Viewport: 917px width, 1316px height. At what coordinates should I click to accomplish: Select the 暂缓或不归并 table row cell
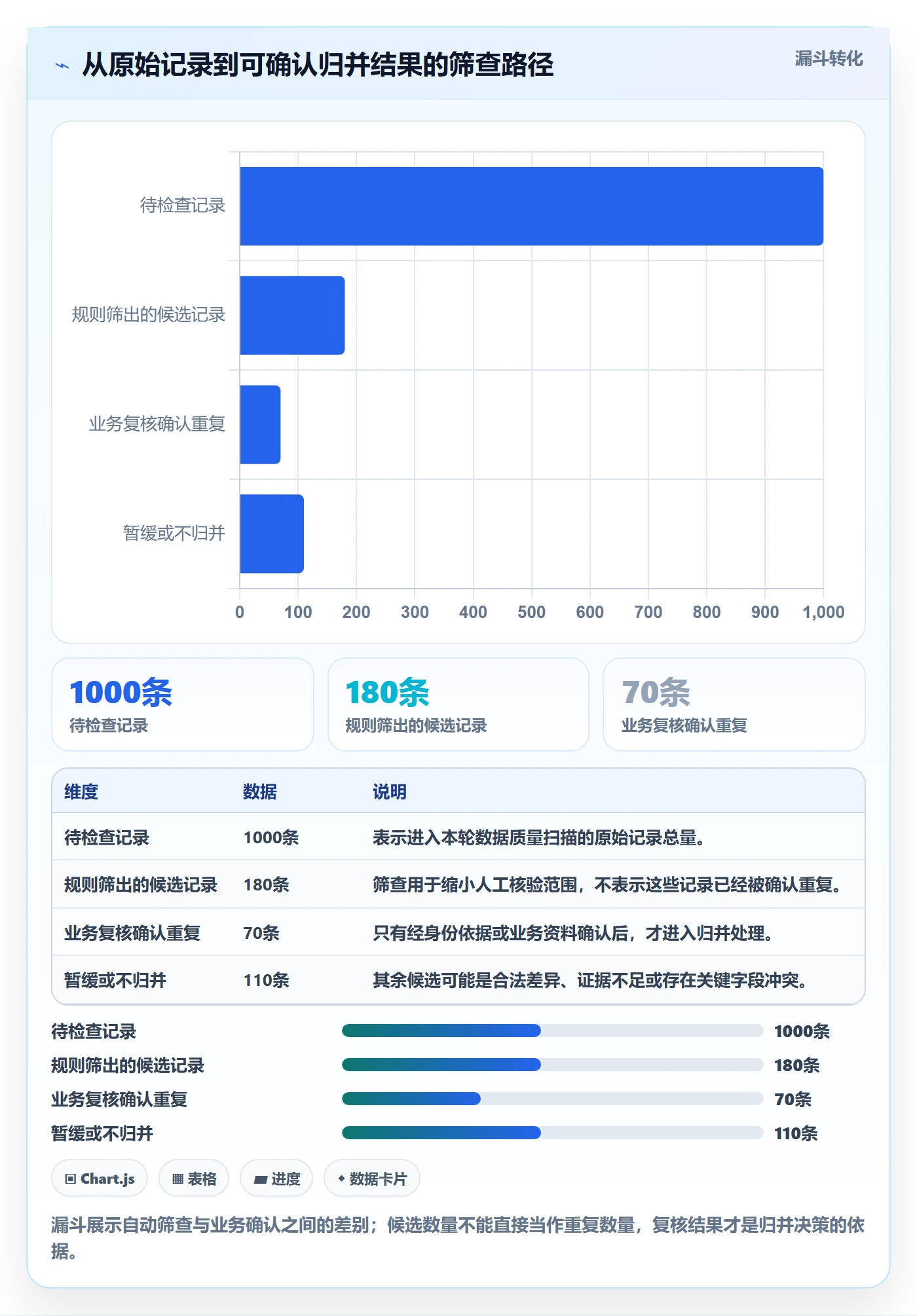coord(115,980)
